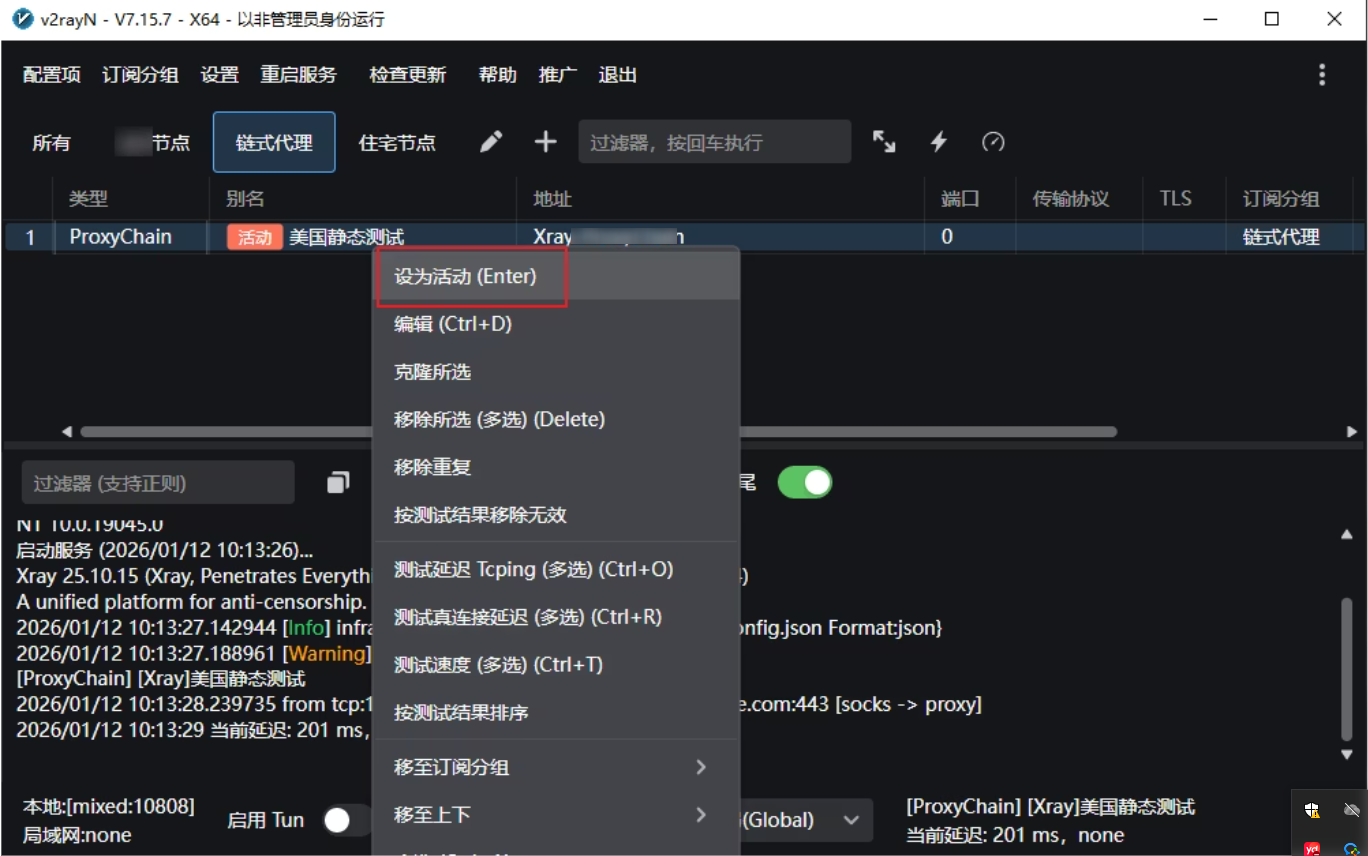
Task: Click the lightning bolt icon
Action: pos(938,142)
